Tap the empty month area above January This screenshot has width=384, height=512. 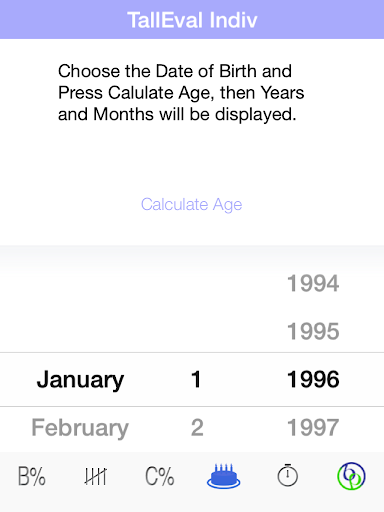coord(80,308)
